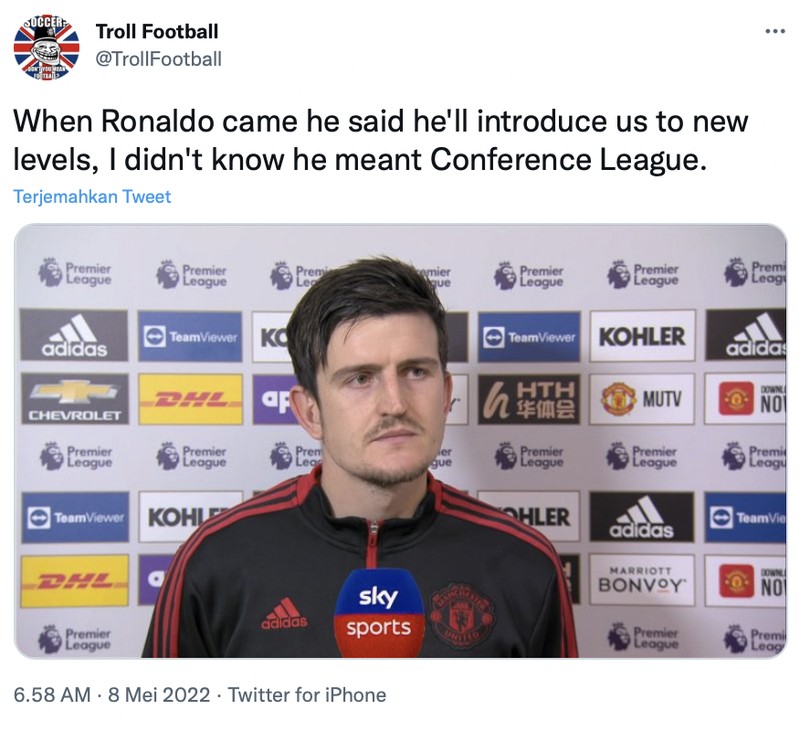Screen dimensions: 800x731
Task: Click the top-left Premier League logo
Action: pos(75,273)
